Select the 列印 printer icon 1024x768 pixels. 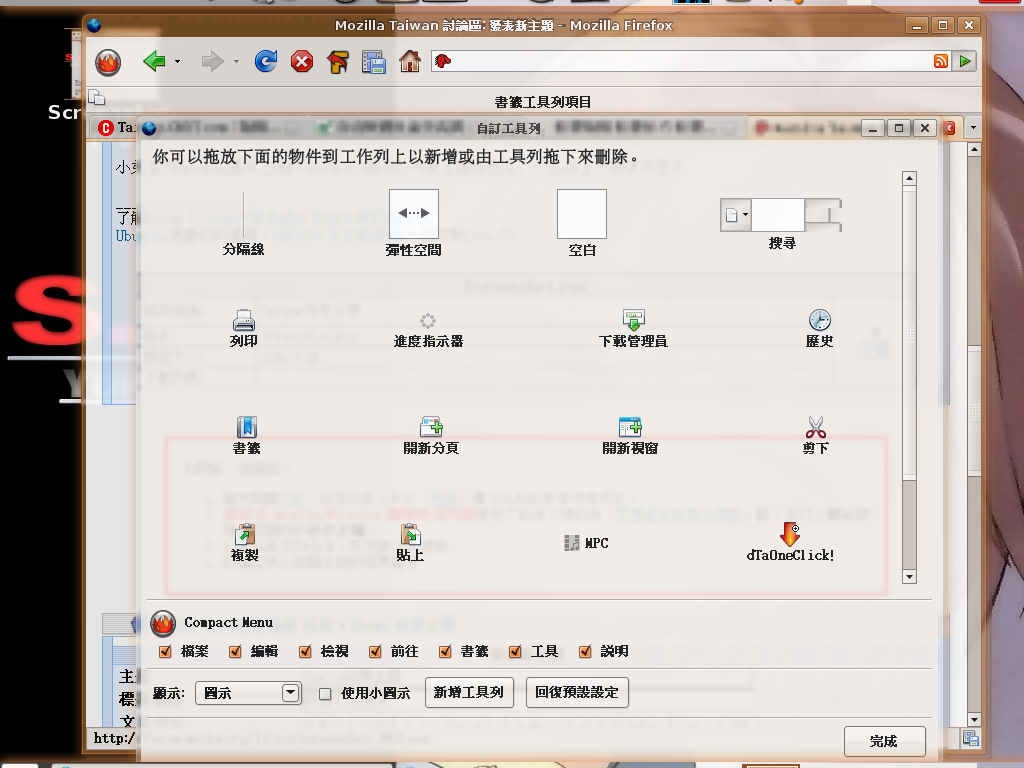tap(244, 319)
